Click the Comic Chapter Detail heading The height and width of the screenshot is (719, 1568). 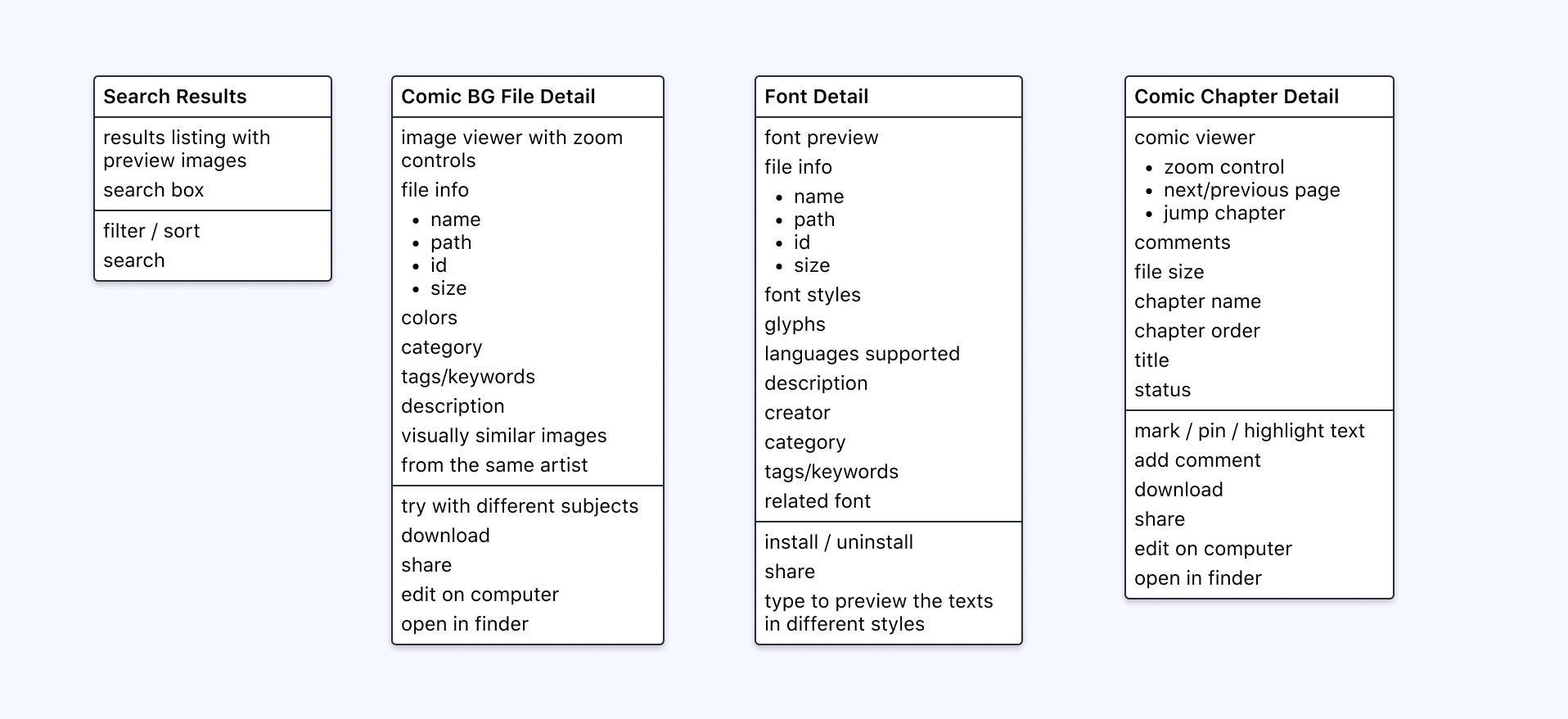point(1236,97)
